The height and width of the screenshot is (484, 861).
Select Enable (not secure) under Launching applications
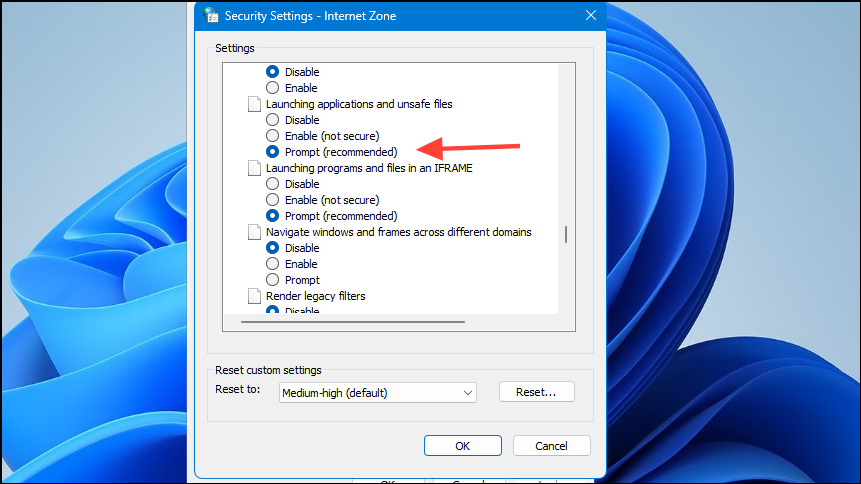click(x=272, y=135)
